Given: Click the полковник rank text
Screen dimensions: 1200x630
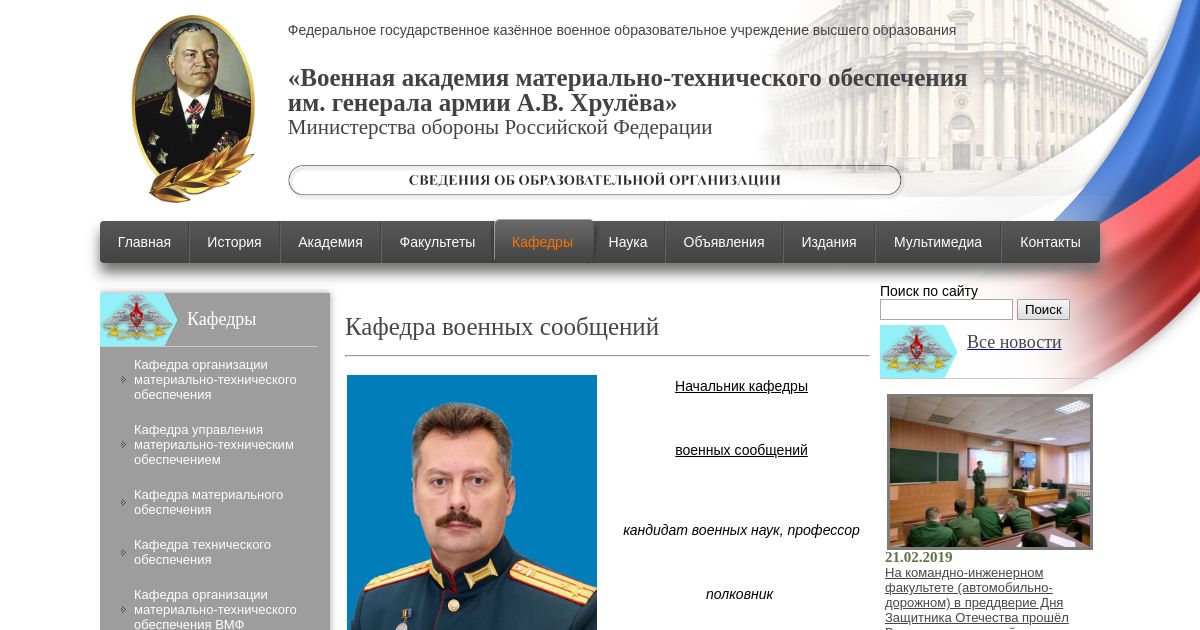Looking at the screenshot, I should tap(739, 594).
